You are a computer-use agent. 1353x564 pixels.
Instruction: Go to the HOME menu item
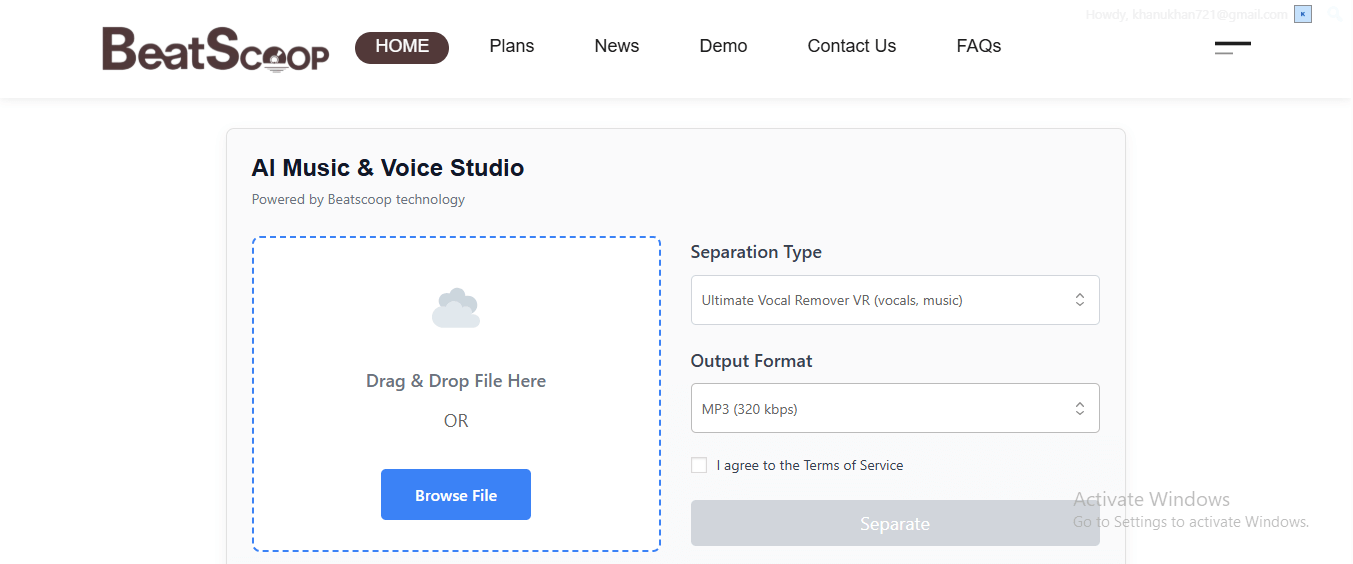click(x=402, y=47)
